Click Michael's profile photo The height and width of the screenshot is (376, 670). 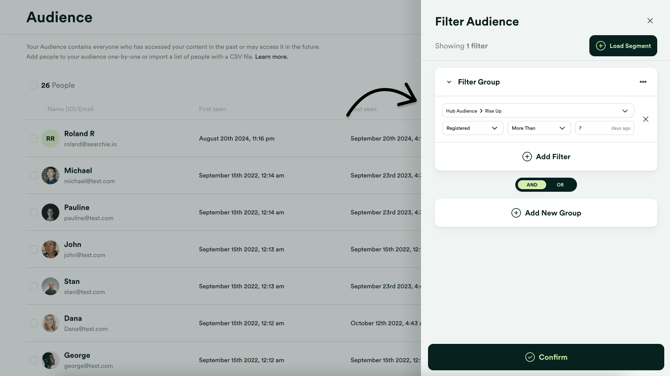coord(50,175)
